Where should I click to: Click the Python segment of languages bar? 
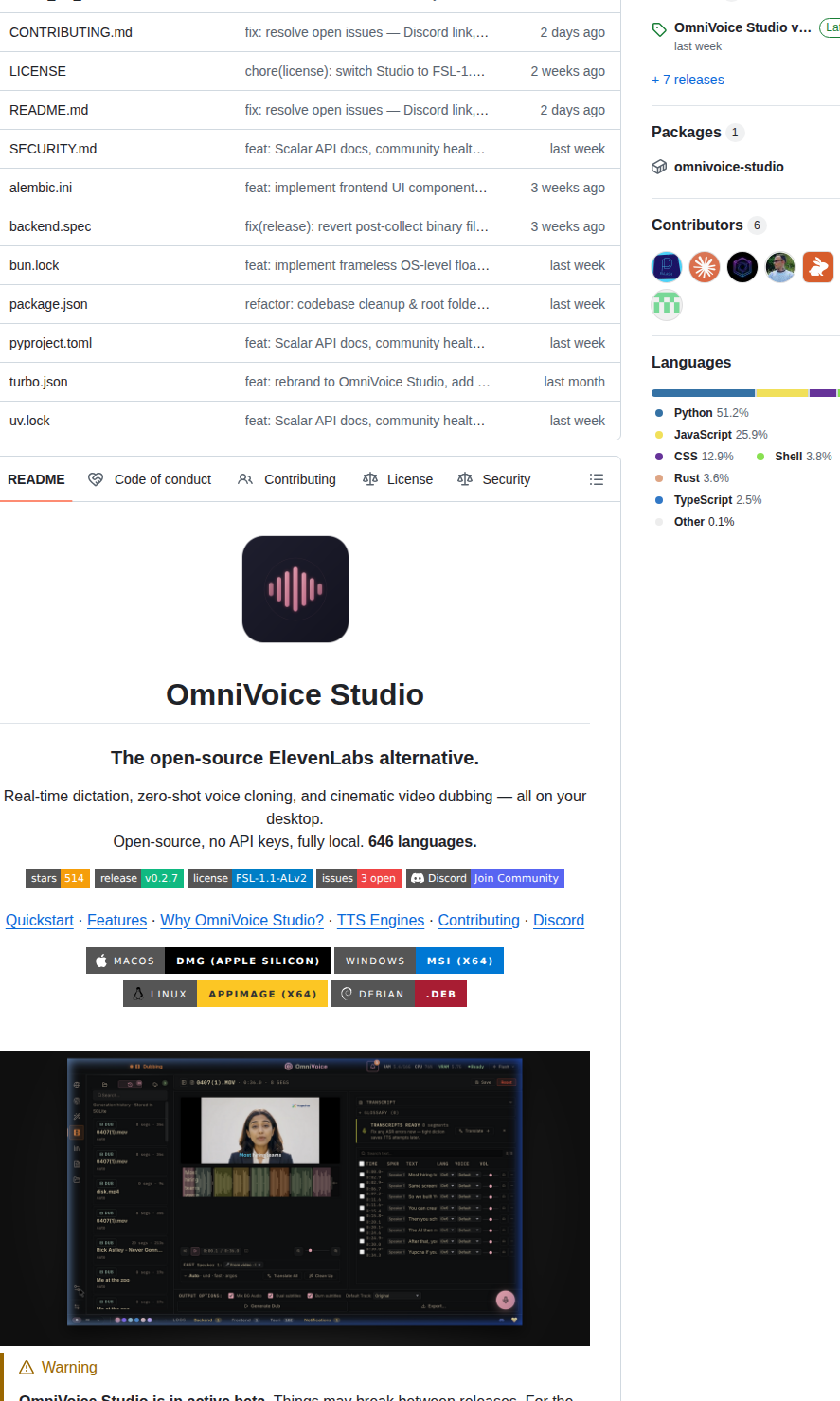click(703, 392)
